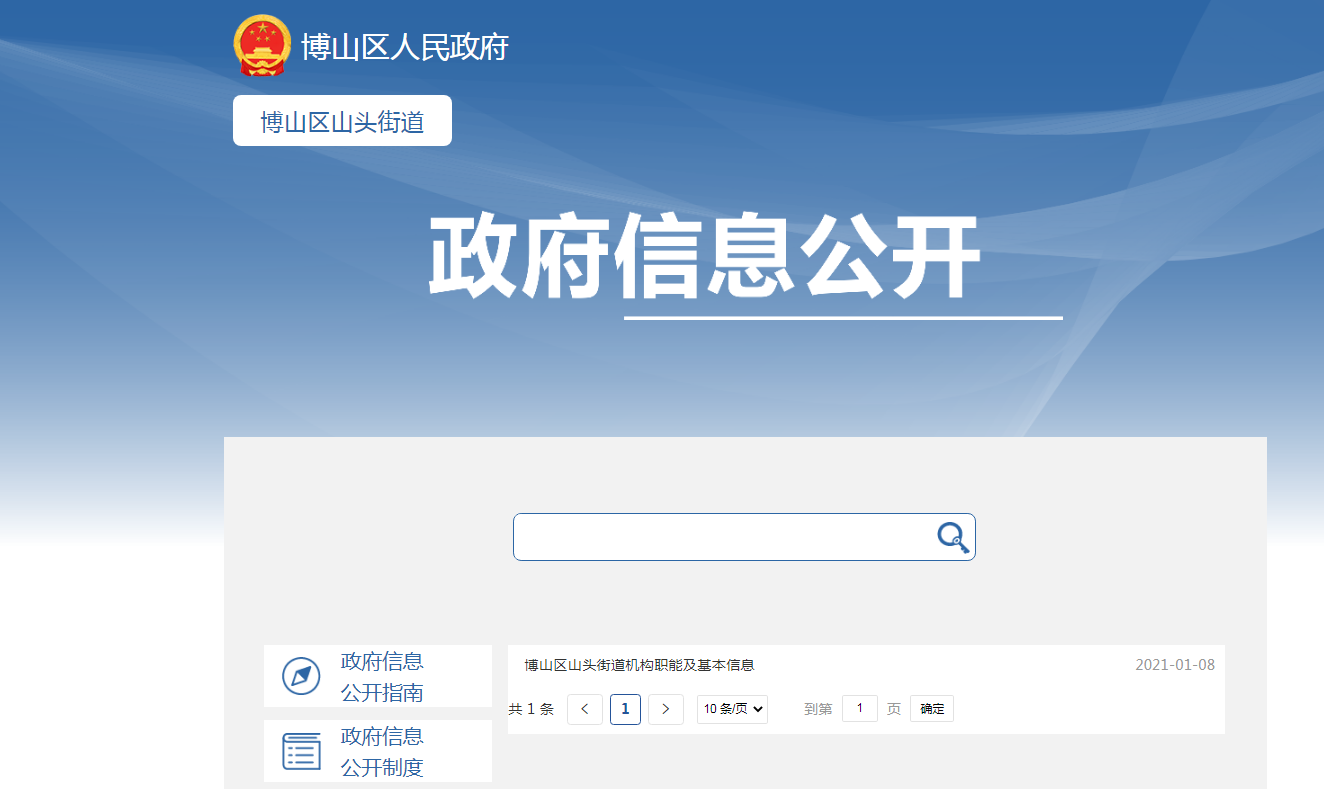Open 博山区山头街道机构职能及基本信息 article
The height and width of the screenshot is (789, 1324).
639,665
